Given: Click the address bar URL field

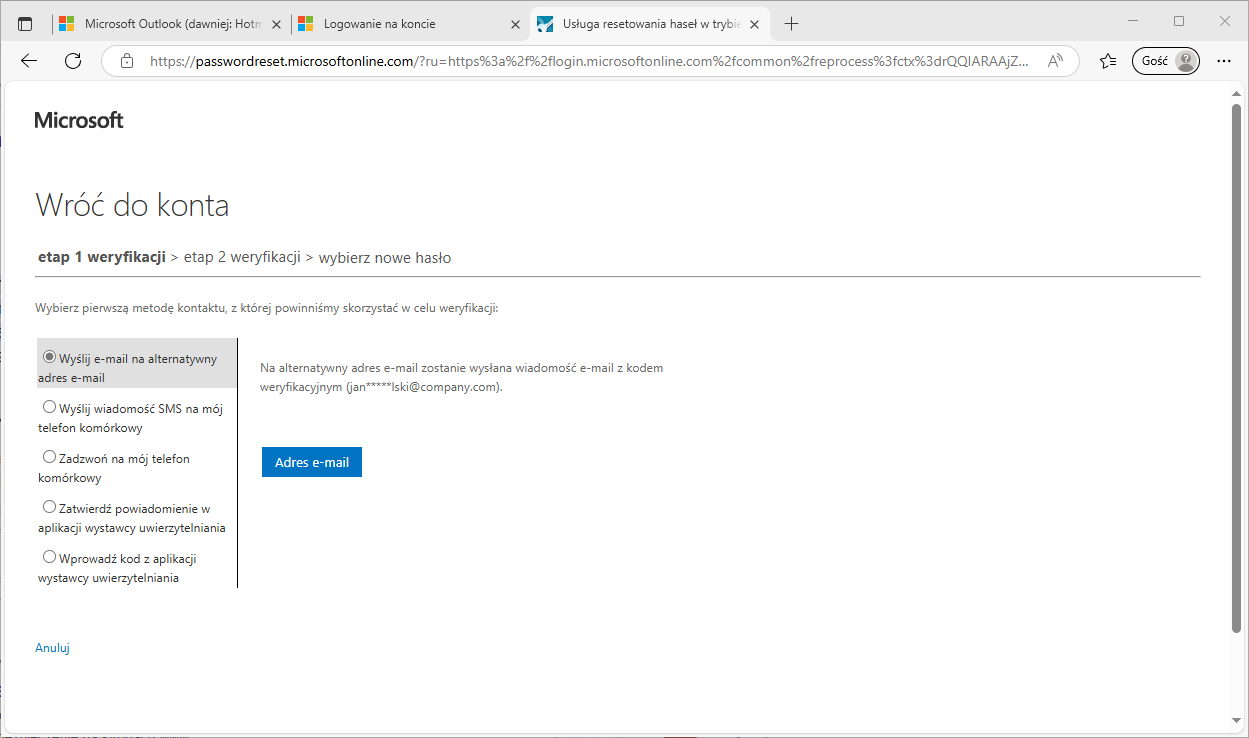Looking at the screenshot, I should point(589,61).
